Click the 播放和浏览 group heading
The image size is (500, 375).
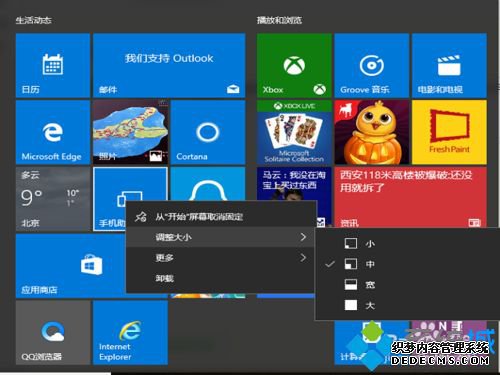pyautogui.click(x=279, y=20)
